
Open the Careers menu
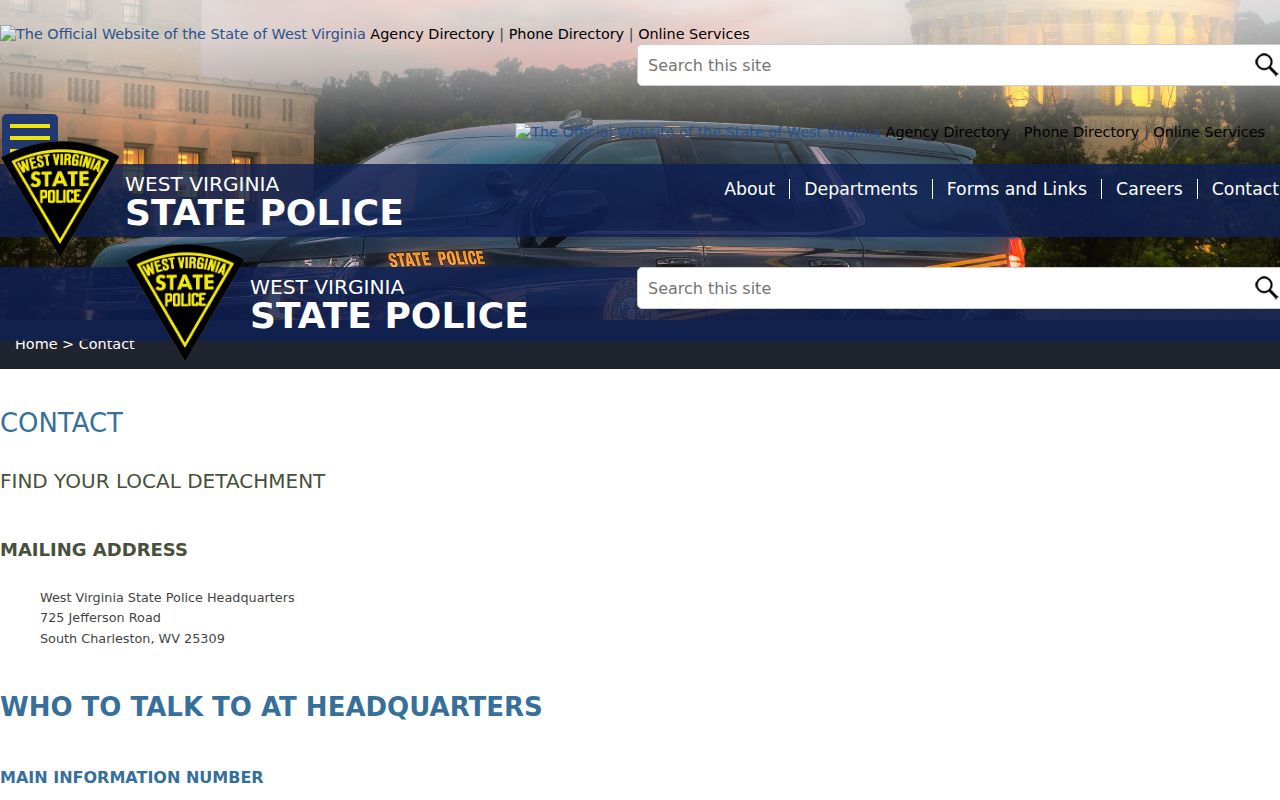(x=1149, y=189)
